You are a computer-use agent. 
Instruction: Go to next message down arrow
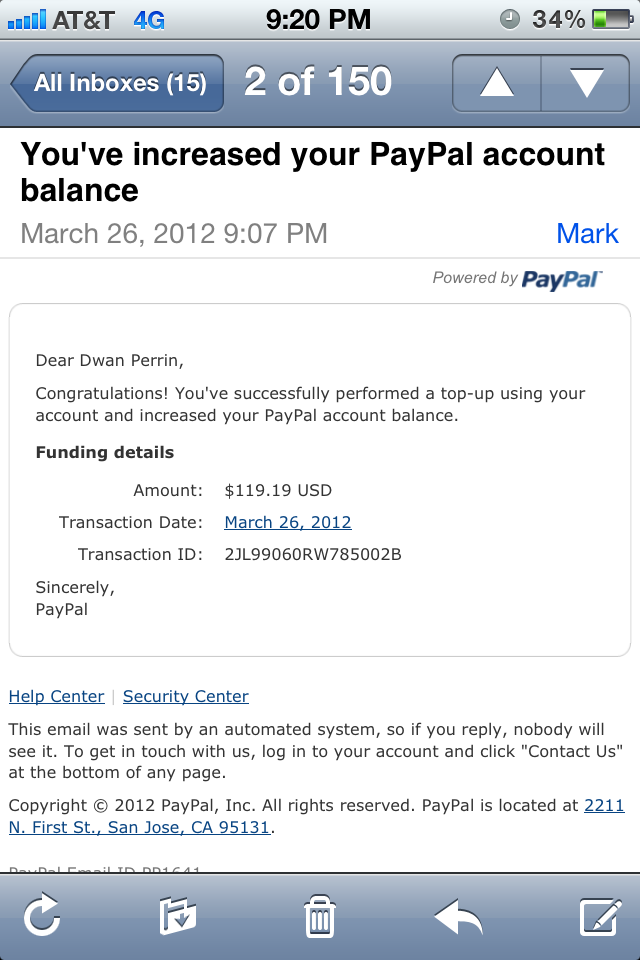585,83
